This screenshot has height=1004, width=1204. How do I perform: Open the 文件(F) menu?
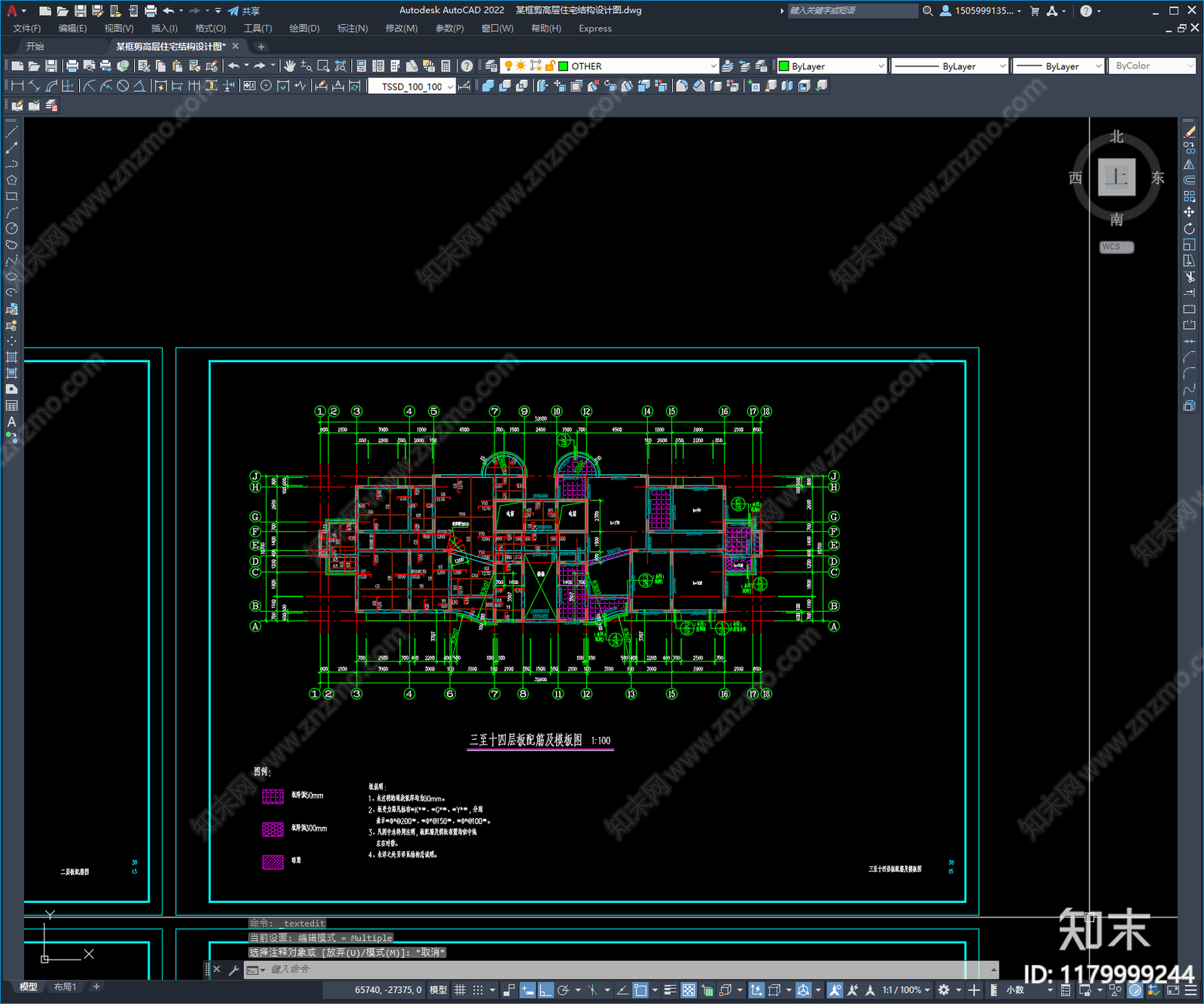(27, 29)
